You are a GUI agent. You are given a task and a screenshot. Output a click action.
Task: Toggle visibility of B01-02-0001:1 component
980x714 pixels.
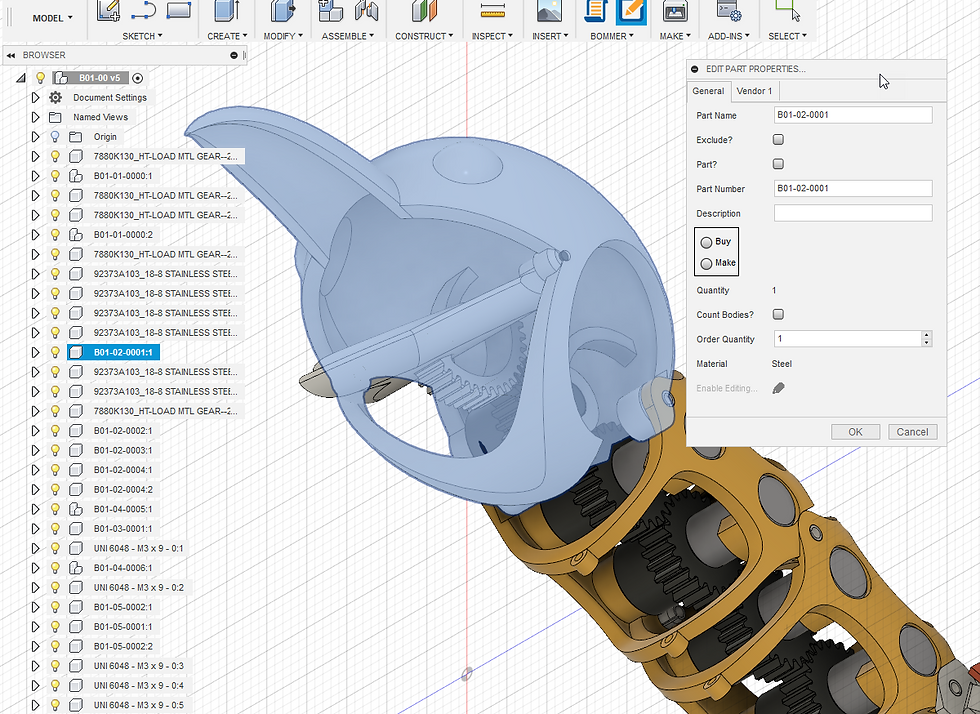55,352
